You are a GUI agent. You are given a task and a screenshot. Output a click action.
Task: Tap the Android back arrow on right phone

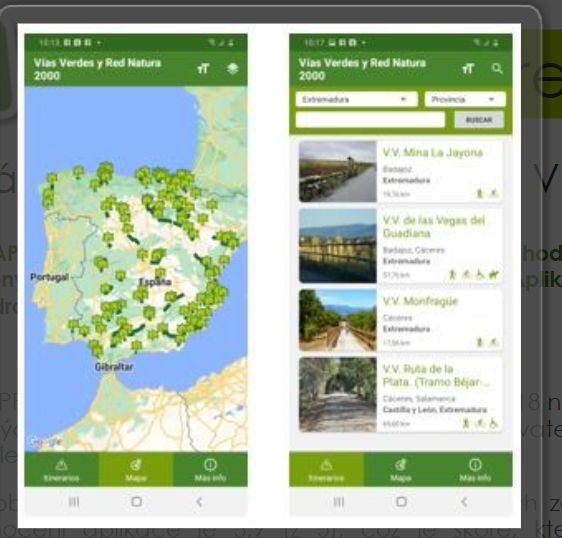coord(464,501)
